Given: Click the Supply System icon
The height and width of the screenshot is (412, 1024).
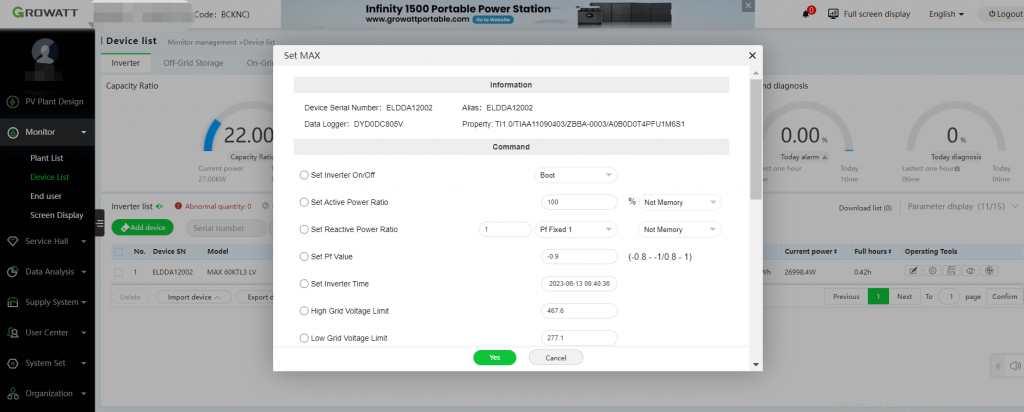Looking at the screenshot, I should pos(12,302).
